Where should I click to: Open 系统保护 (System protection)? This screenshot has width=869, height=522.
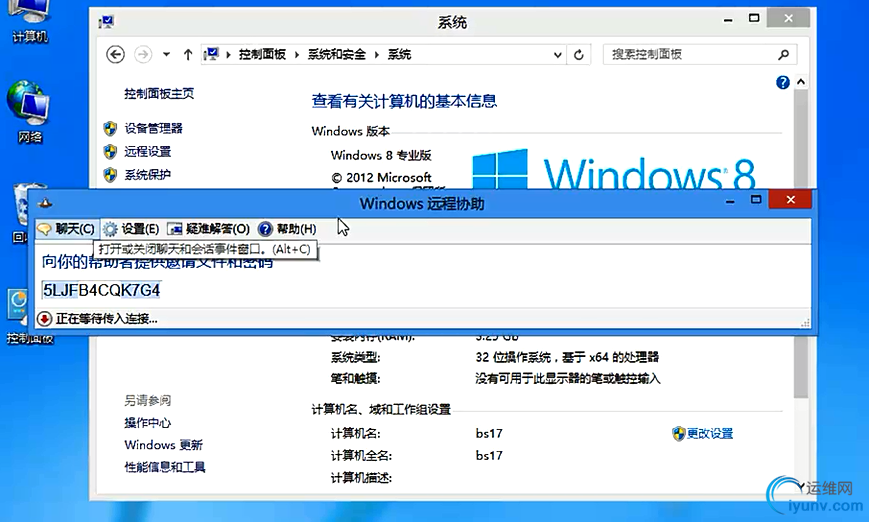pos(147,175)
